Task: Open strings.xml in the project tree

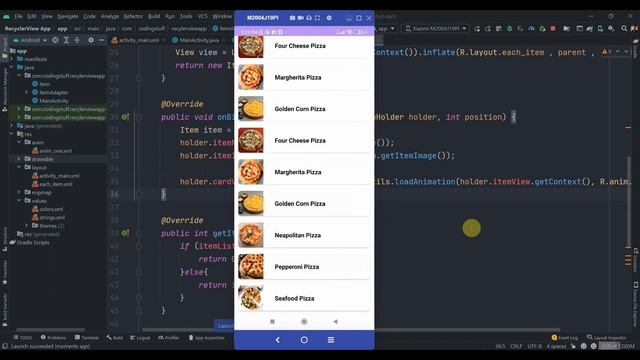Action: [x=49, y=217]
